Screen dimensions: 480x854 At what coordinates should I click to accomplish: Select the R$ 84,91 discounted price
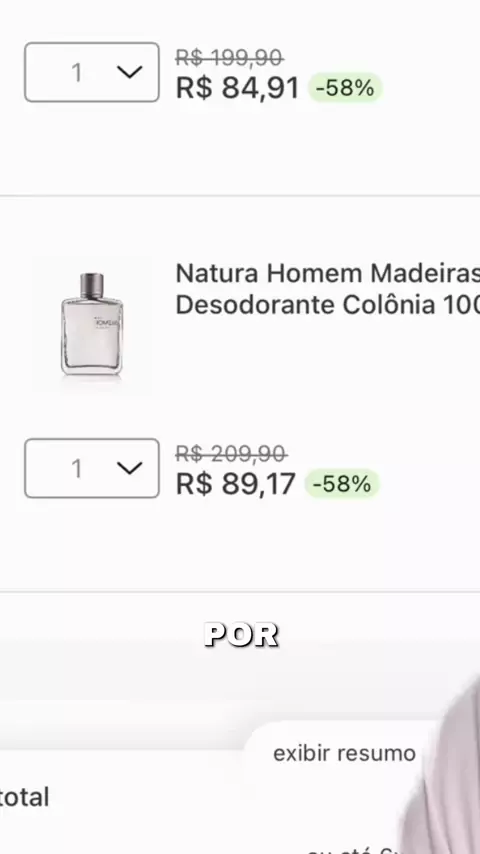point(238,88)
